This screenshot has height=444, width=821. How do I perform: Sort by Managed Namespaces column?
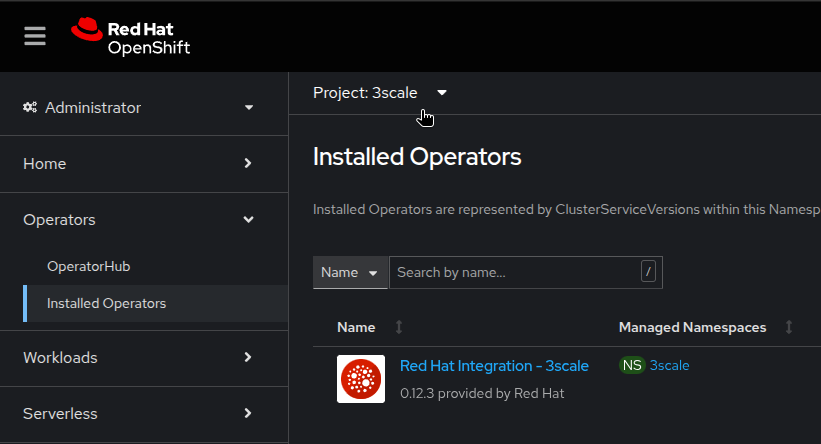pyautogui.click(x=692, y=327)
